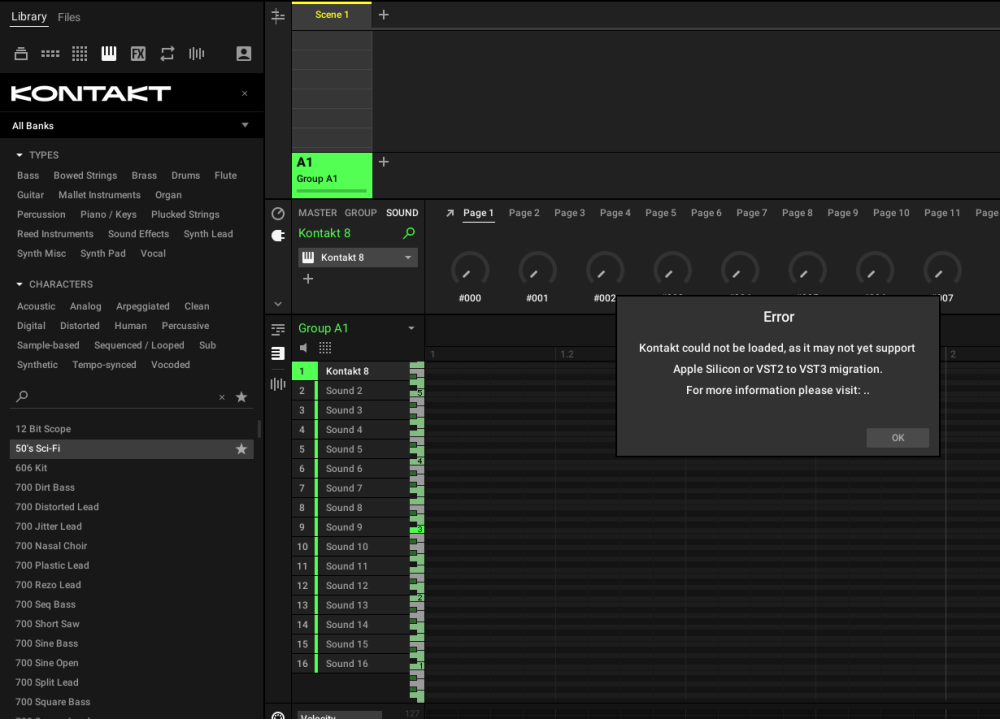Switch to the Files tab
Viewport: 1000px width, 719px height.
click(69, 17)
